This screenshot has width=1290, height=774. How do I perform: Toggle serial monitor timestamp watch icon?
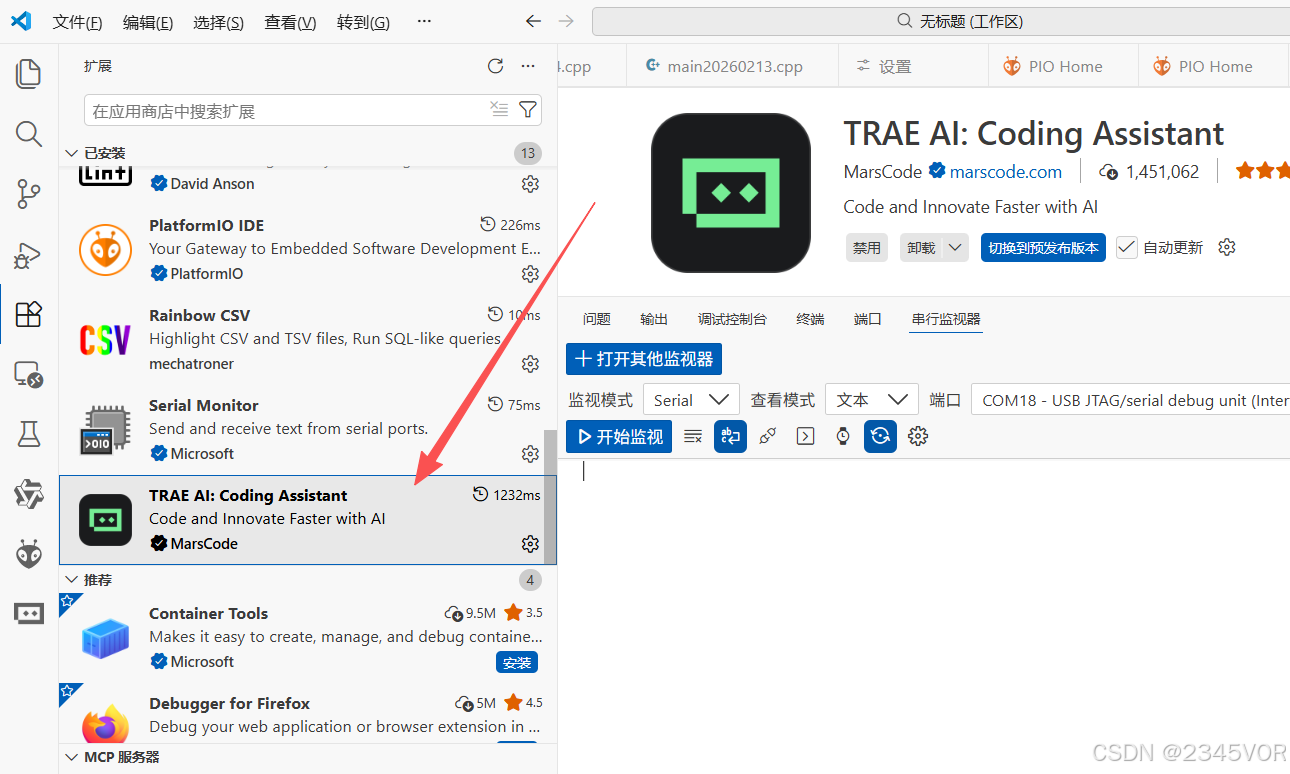point(843,436)
